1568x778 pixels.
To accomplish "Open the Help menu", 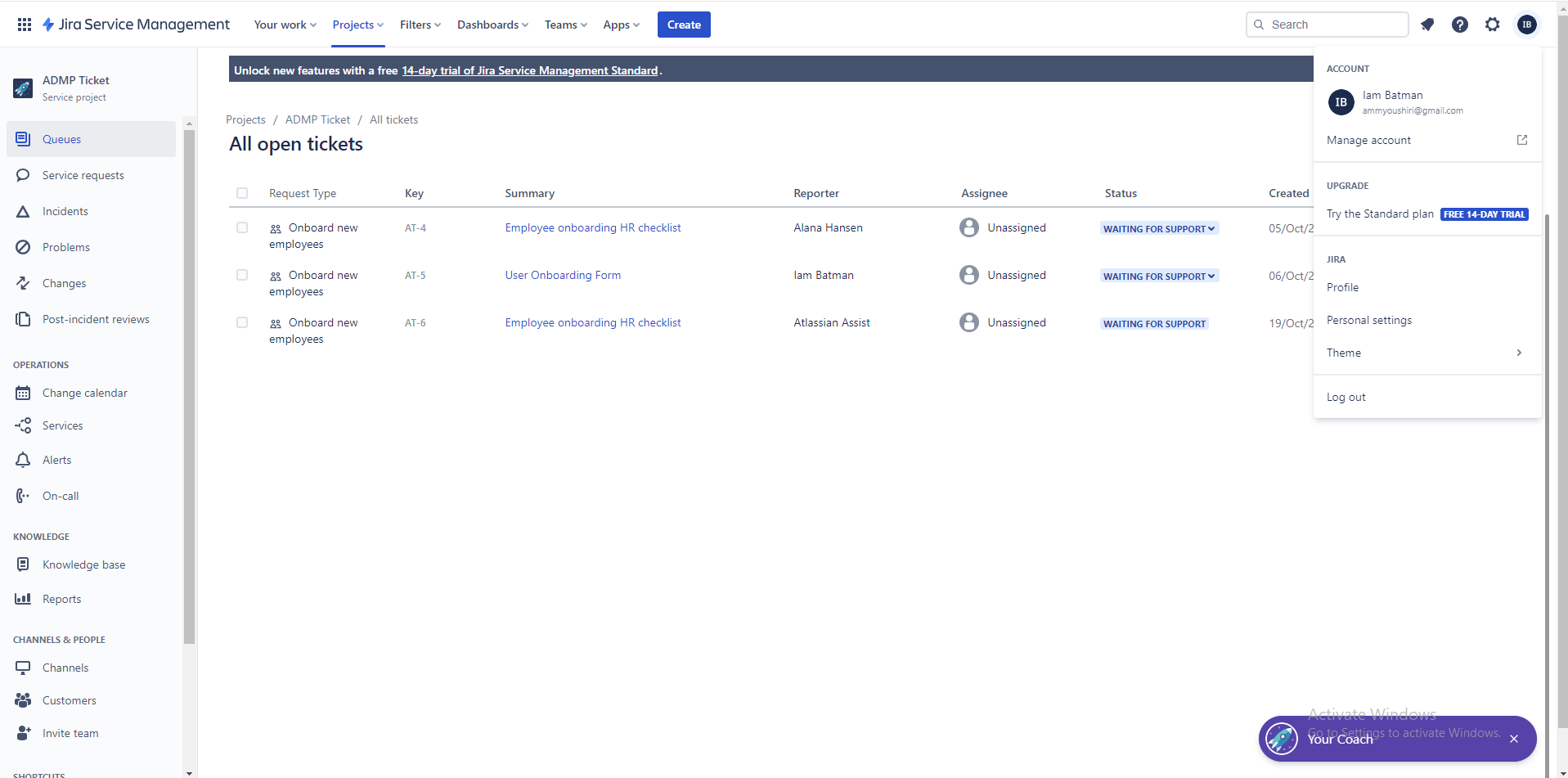I will [x=1459, y=25].
